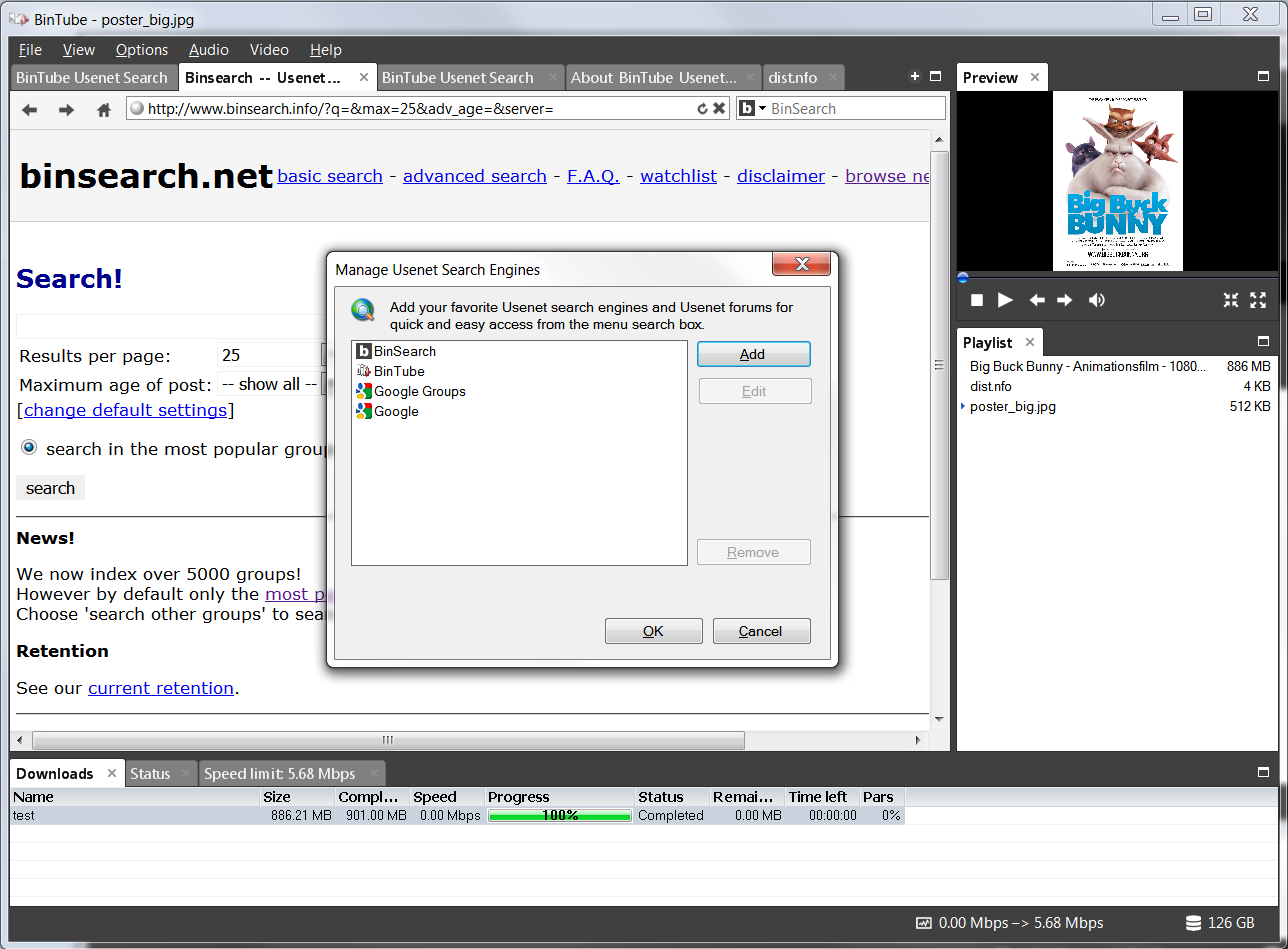Image resolution: width=1288 pixels, height=949 pixels.
Task: Select Google in the engine list
Action: 387,411
